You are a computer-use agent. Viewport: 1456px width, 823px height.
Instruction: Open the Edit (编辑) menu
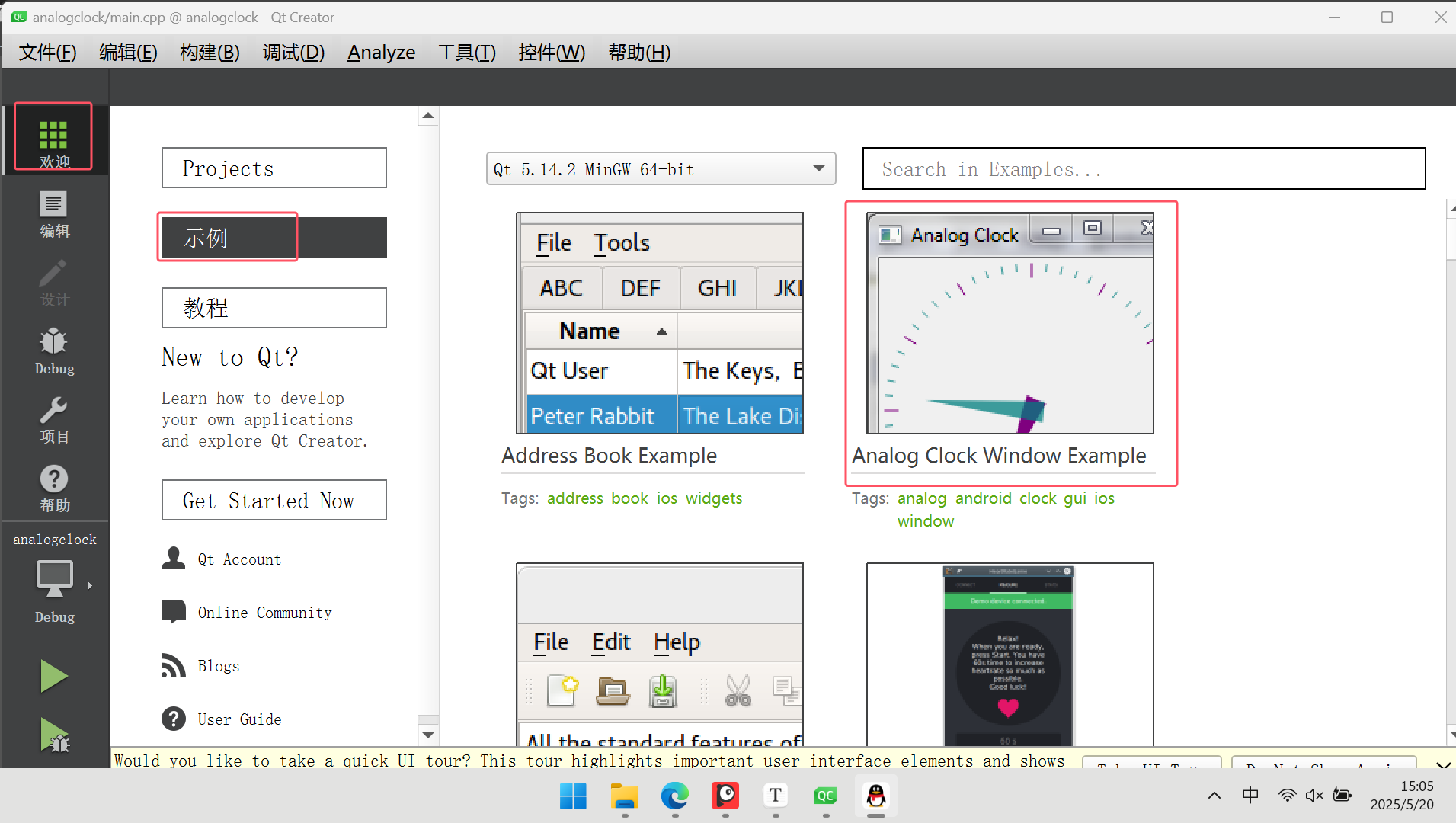(128, 52)
